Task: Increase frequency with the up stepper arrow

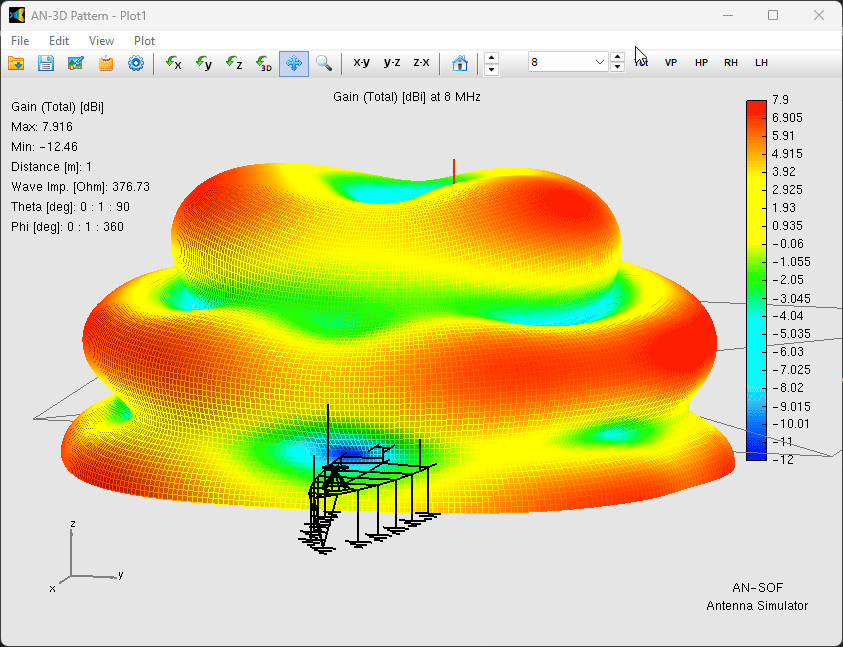Action: pyautogui.click(x=618, y=57)
